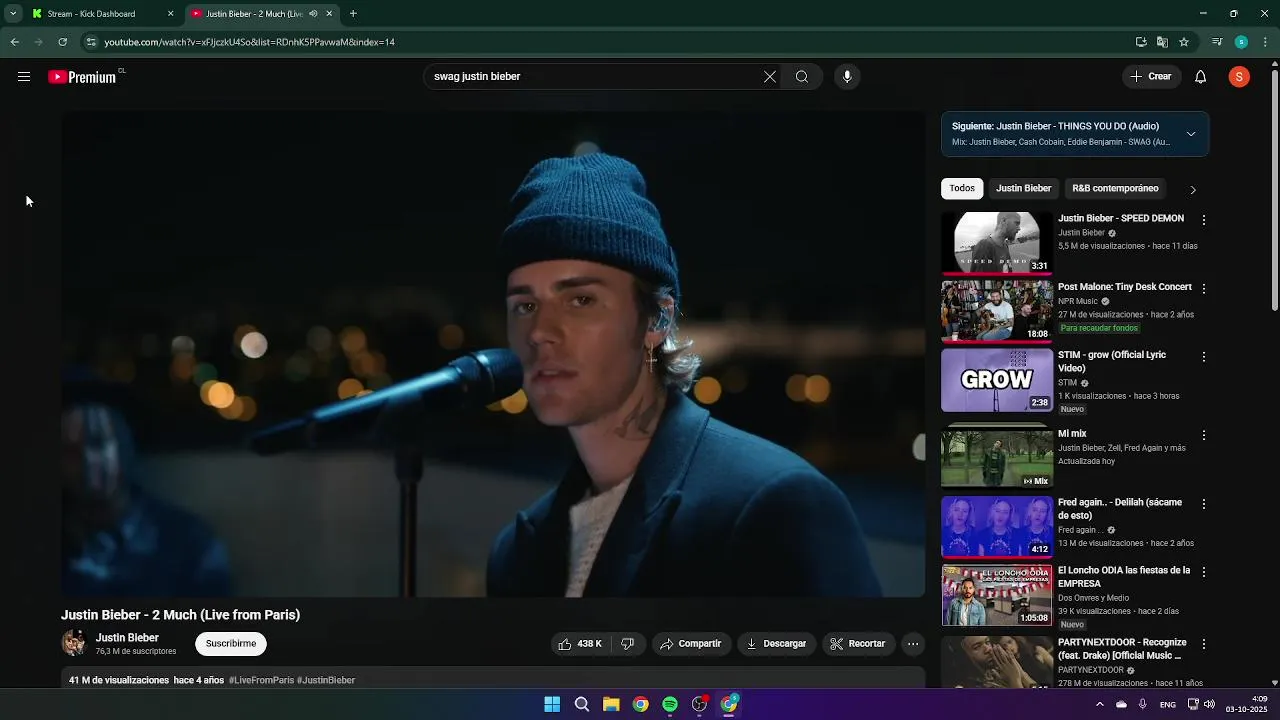Select the Todos filter chip
The width and height of the screenshot is (1280, 720).
pos(962,188)
